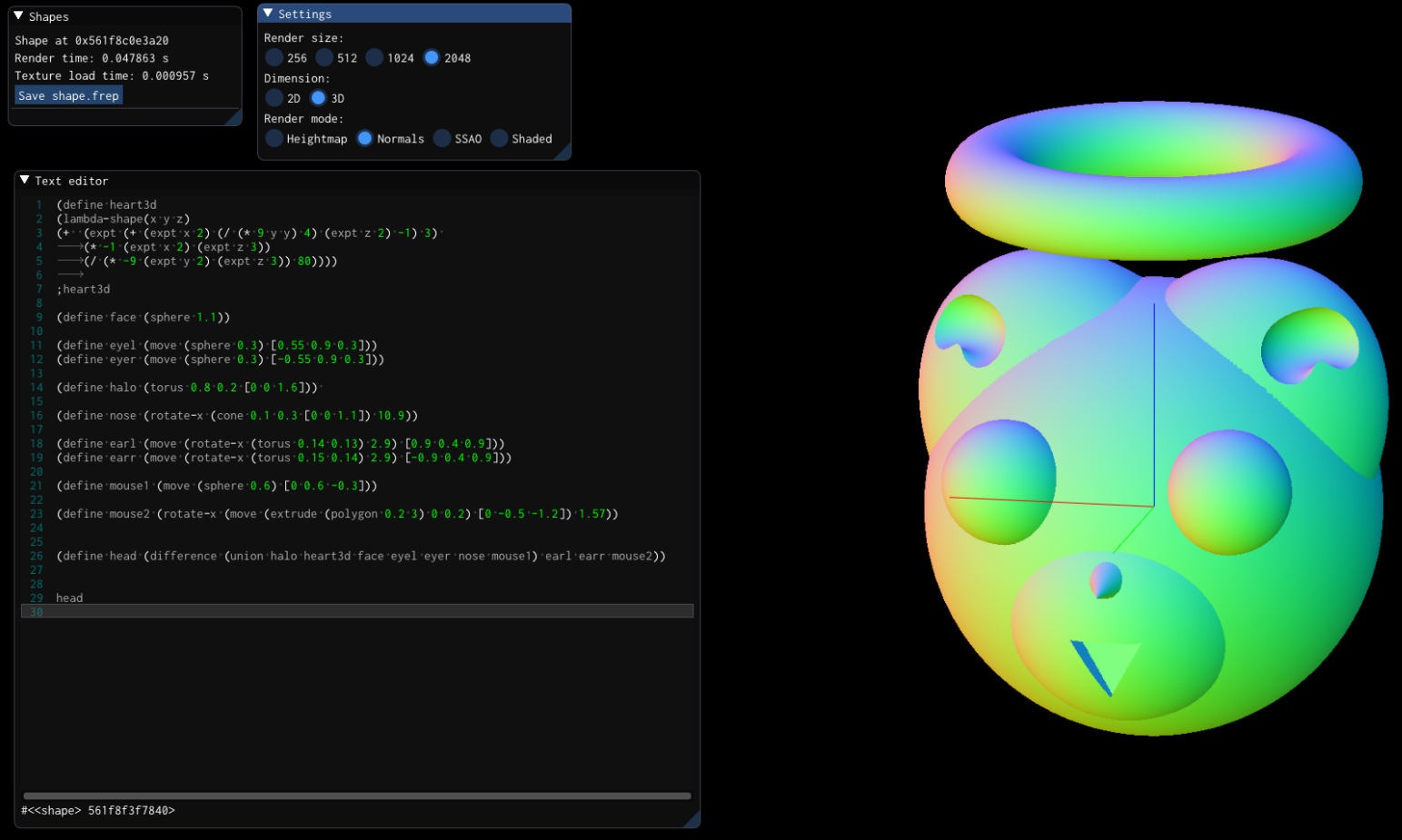This screenshot has height=840, width=1402.
Task: Collapse the Text editor panel triangle
Action: pos(25,181)
